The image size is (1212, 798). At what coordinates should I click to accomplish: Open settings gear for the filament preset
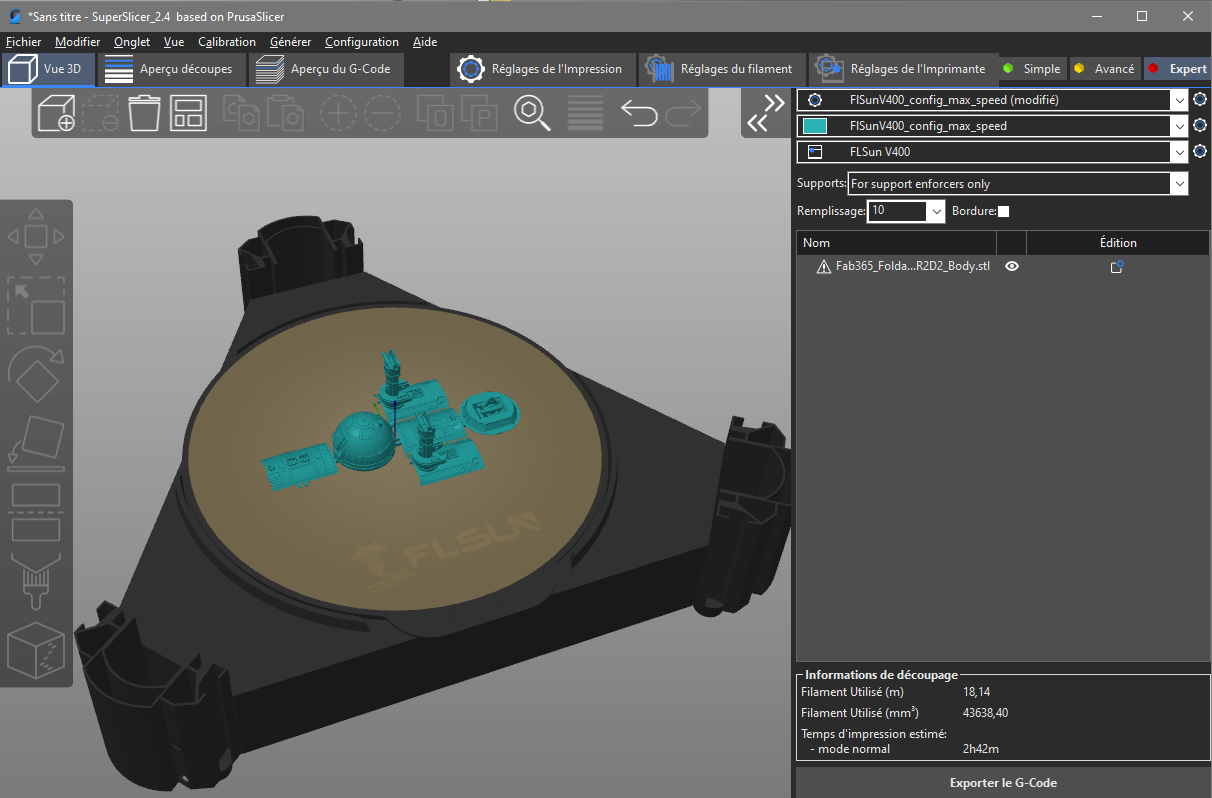1200,126
